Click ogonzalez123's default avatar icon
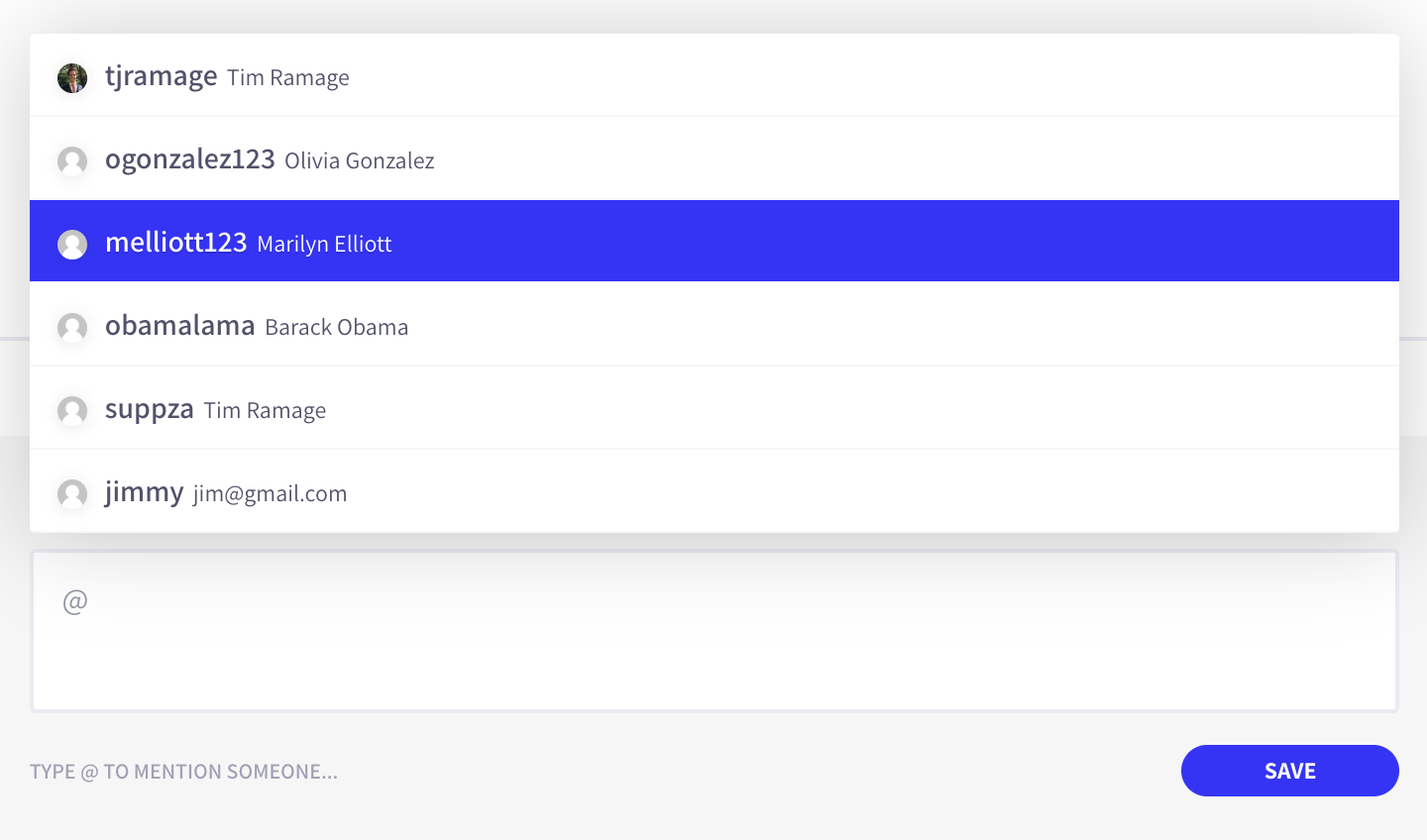Screen dimensions: 1427x840 [x=72, y=161]
